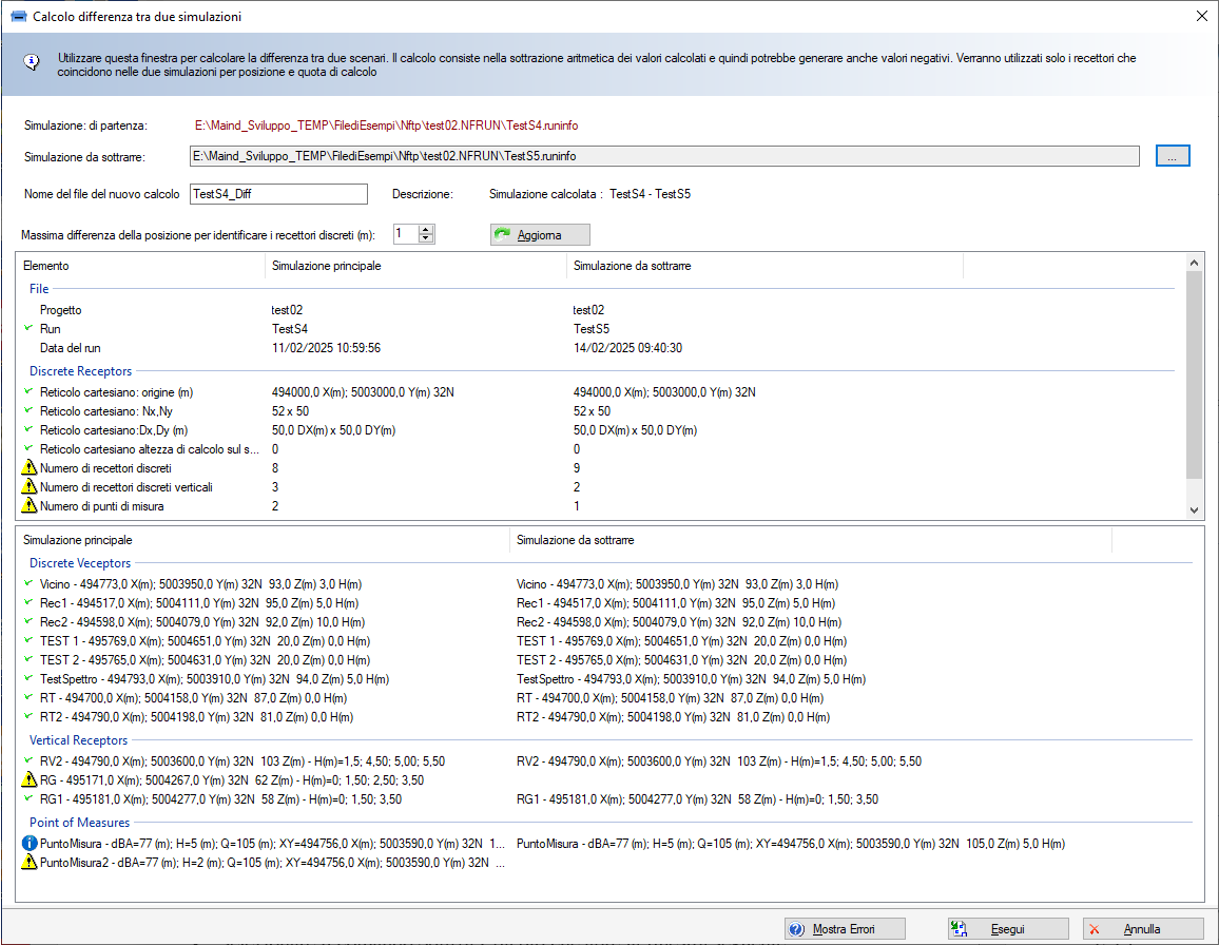
Task: Click lower Simulazione principale column header
Action: (x=263, y=540)
